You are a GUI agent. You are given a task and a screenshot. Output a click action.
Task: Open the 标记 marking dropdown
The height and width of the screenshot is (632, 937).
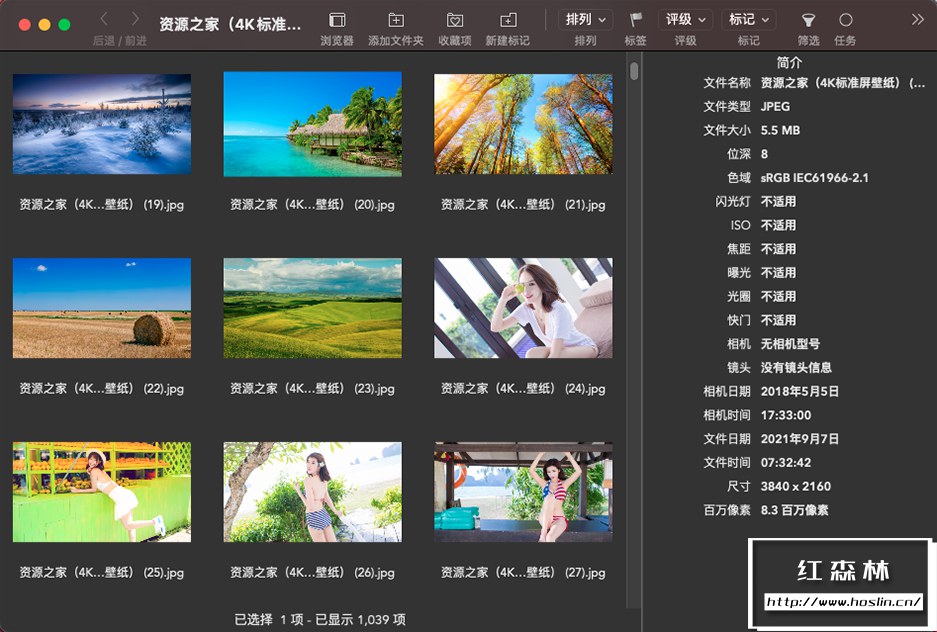(749, 19)
